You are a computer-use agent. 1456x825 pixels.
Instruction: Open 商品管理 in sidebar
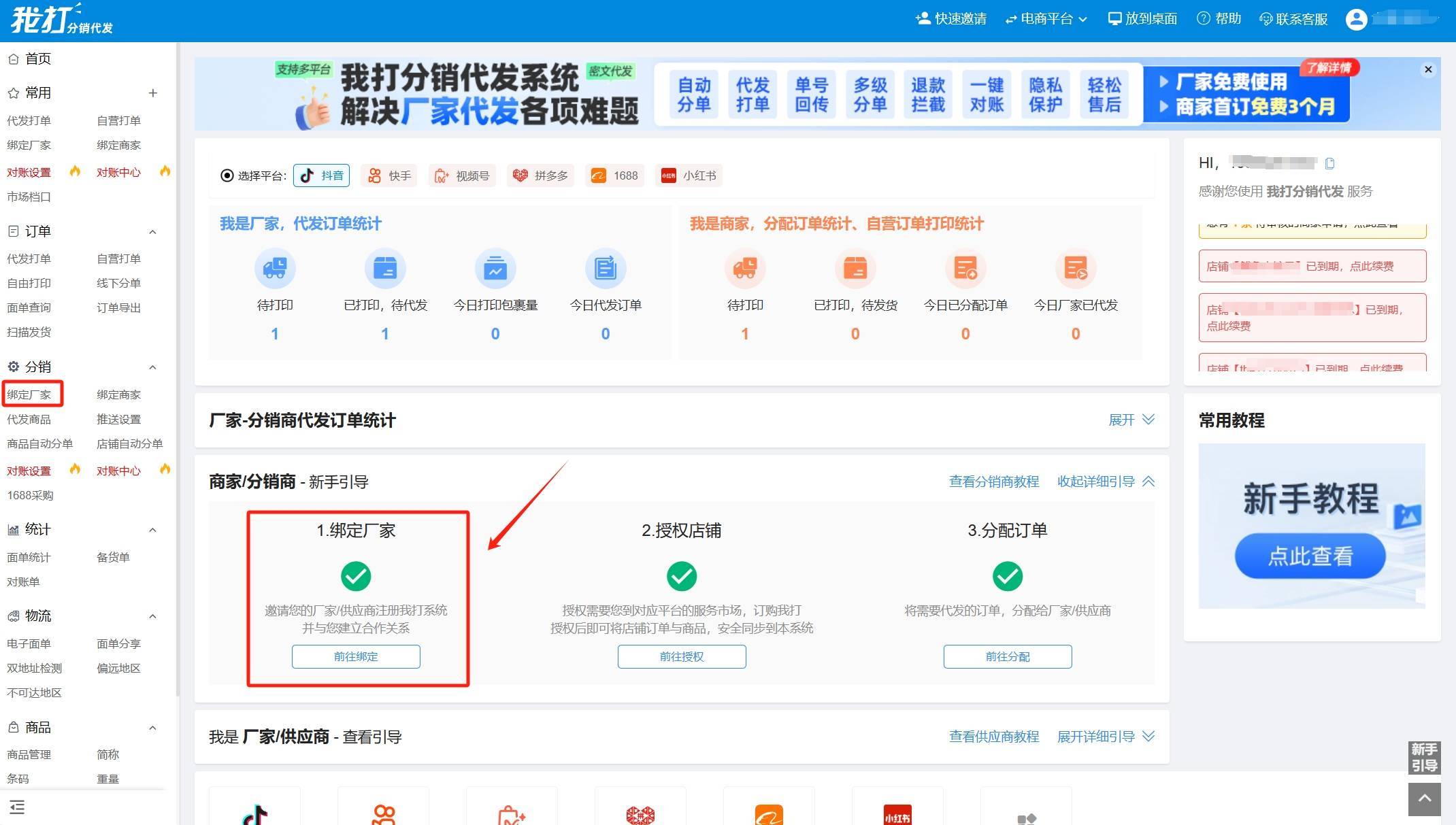click(x=29, y=755)
